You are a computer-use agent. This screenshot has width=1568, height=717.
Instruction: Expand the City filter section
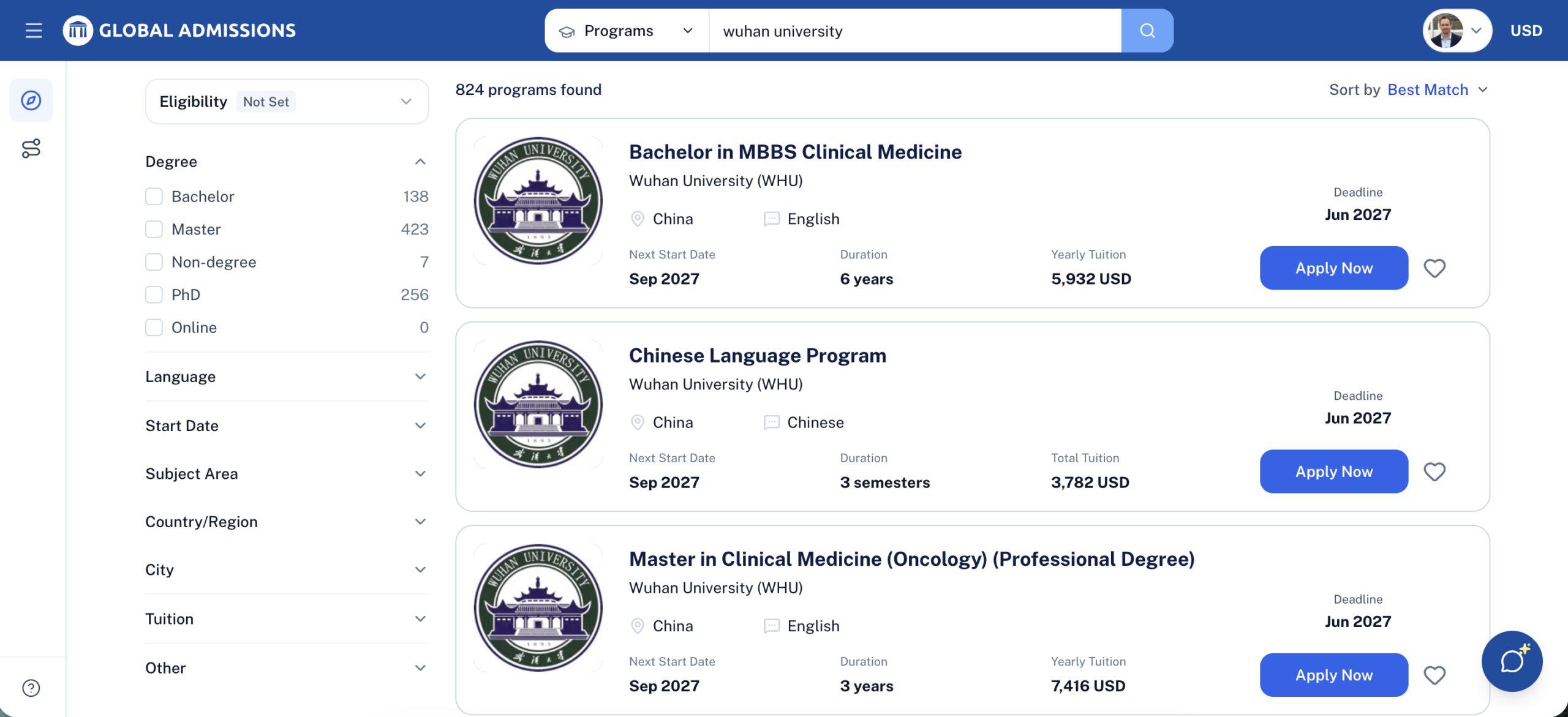point(287,570)
